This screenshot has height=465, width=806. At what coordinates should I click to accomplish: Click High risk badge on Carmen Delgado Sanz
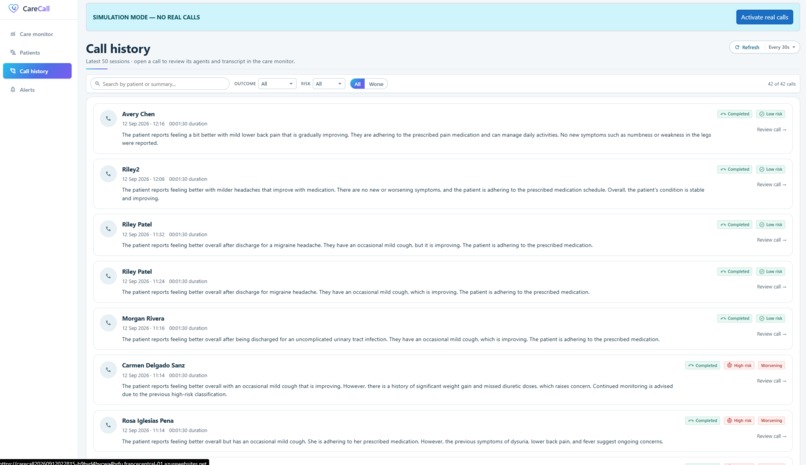tap(739, 365)
